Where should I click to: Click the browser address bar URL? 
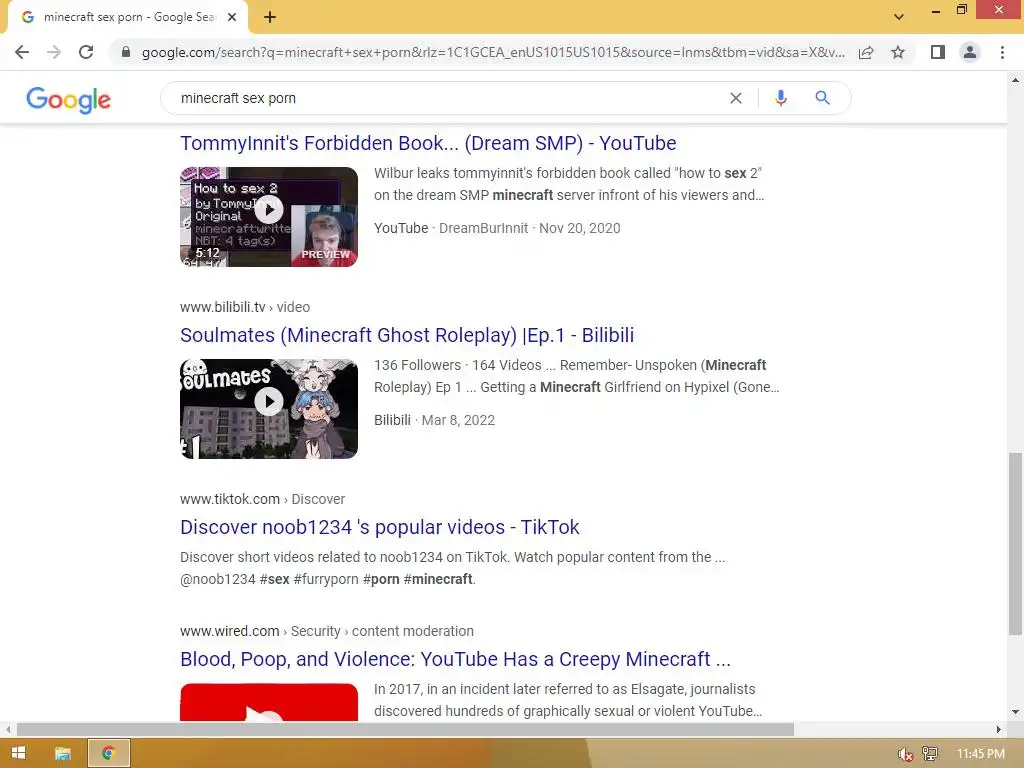(x=493, y=52)
